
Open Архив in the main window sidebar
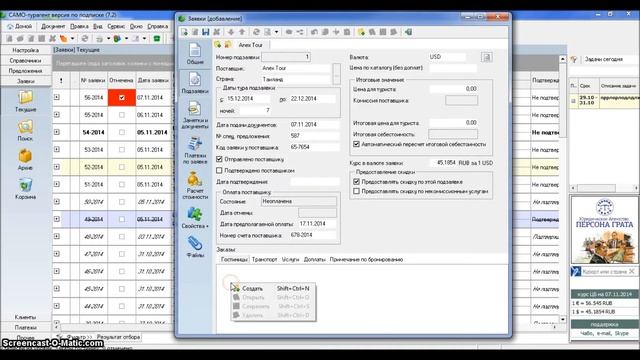point(25,159)
